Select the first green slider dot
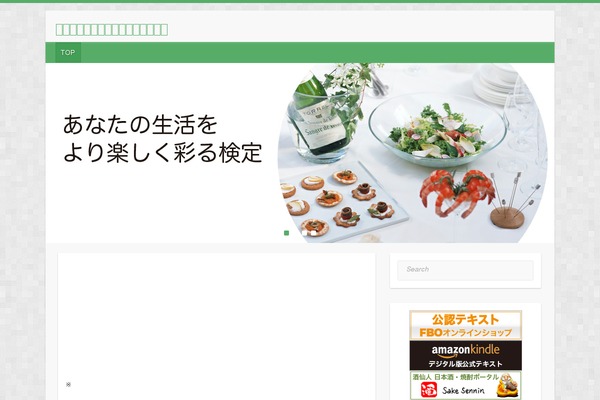600x400 pixels. pyautogui.click(x=286, y=233)
